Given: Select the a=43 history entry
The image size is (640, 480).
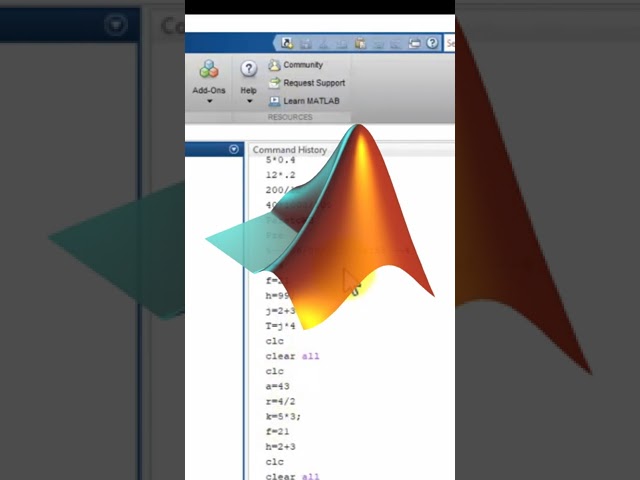Looking at the screenshot, I should coord(278,387).
